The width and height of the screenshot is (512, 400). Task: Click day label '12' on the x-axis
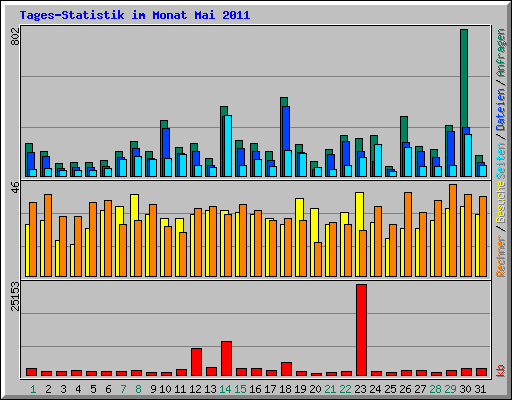pyautogui.click(x=195, y=389)
